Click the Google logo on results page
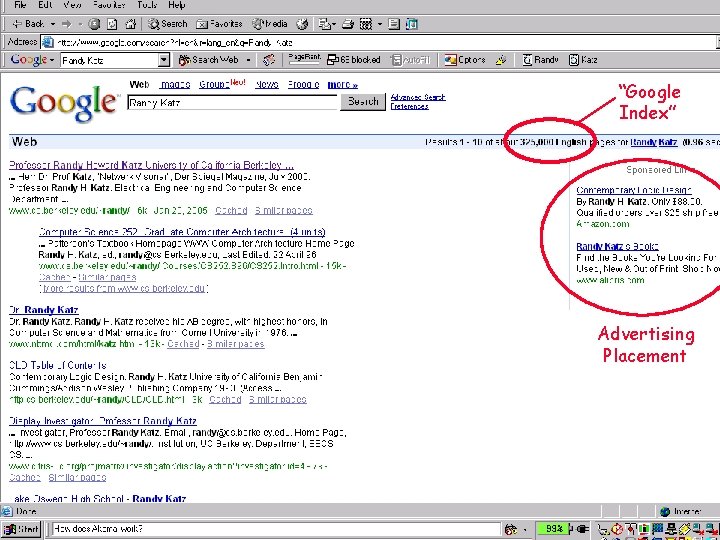Screen dimensions: 720x540 63,103
